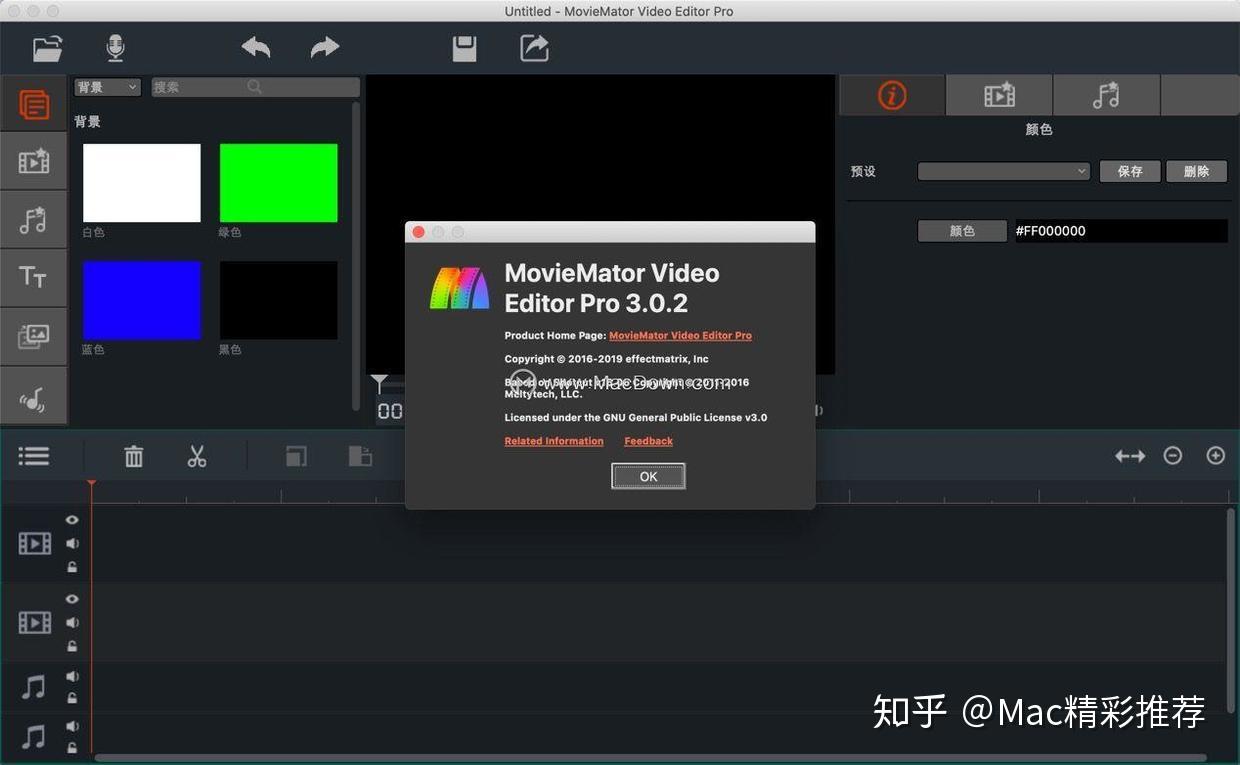Screen dimensions: 1240x765
Task: Split the clip with the scissors icon
Action: 196,455
